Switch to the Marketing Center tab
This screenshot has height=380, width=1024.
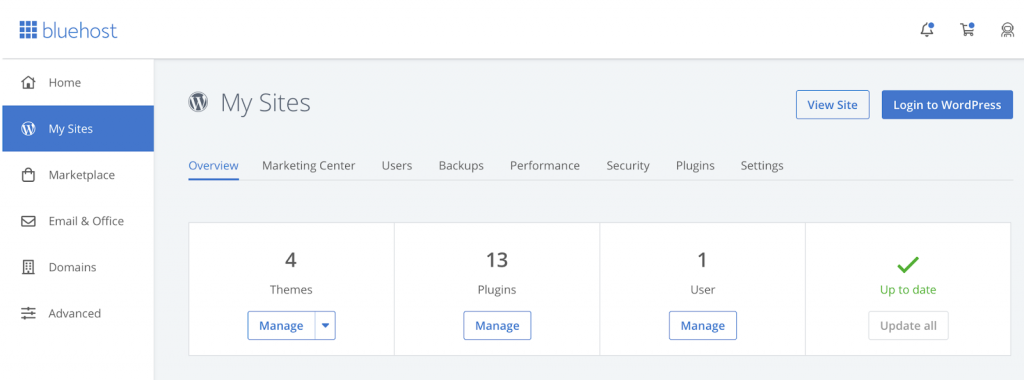click(x=309, y=166)
